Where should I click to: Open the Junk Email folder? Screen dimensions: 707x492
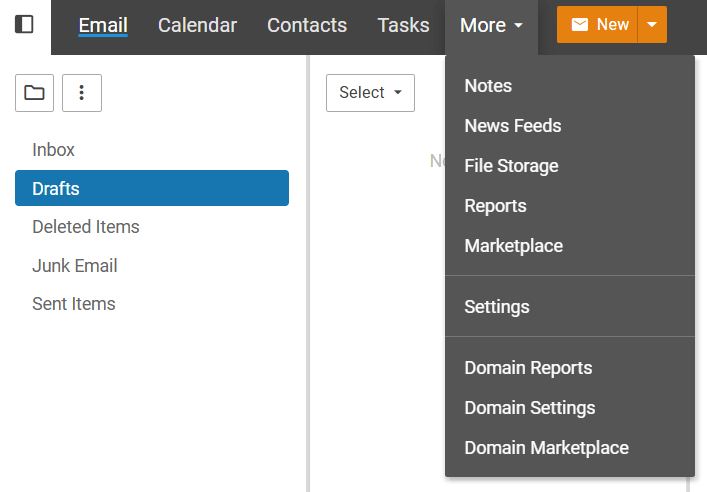tap(75, 266)
